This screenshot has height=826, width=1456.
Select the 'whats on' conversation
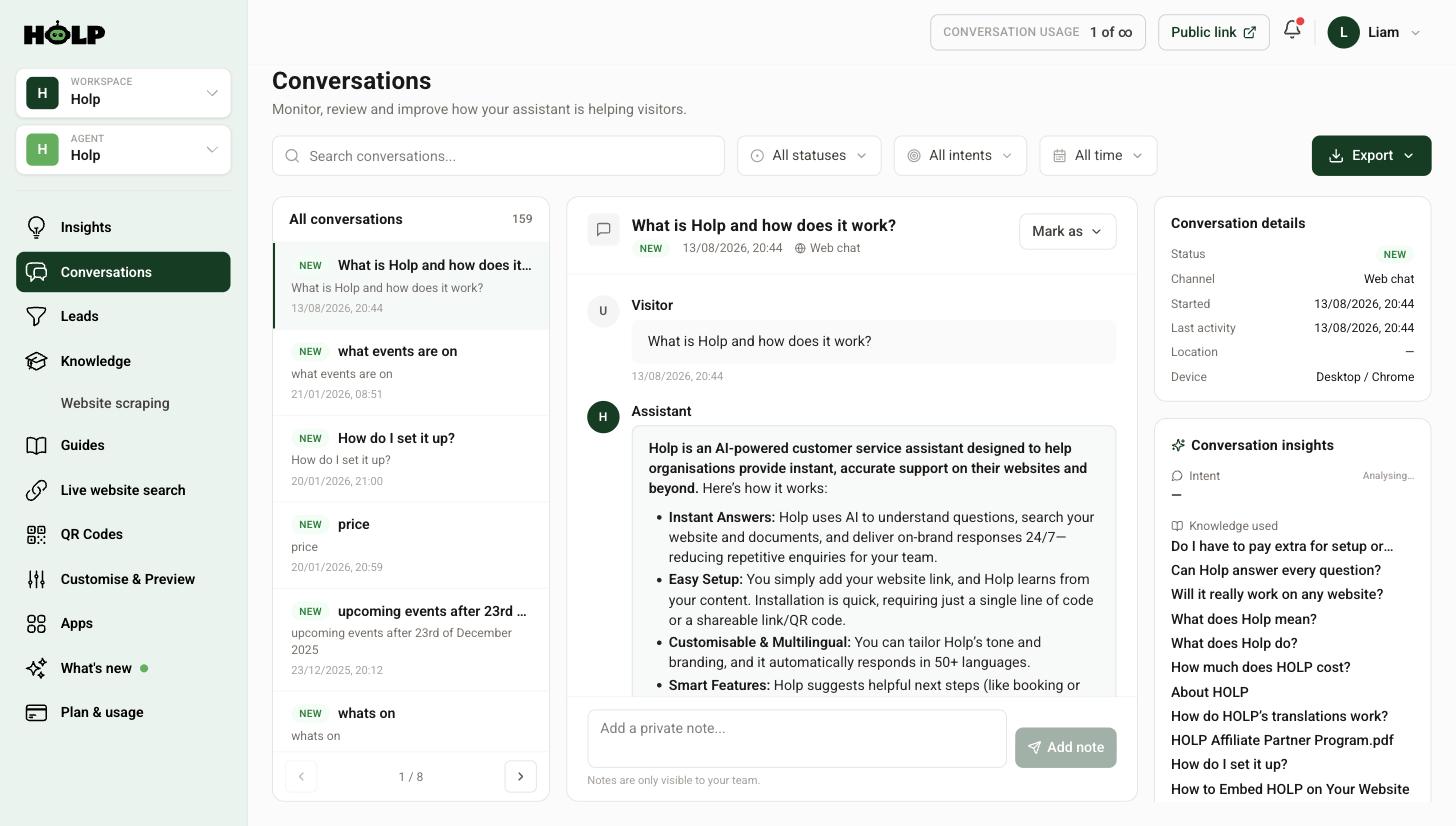coord(411,722)
